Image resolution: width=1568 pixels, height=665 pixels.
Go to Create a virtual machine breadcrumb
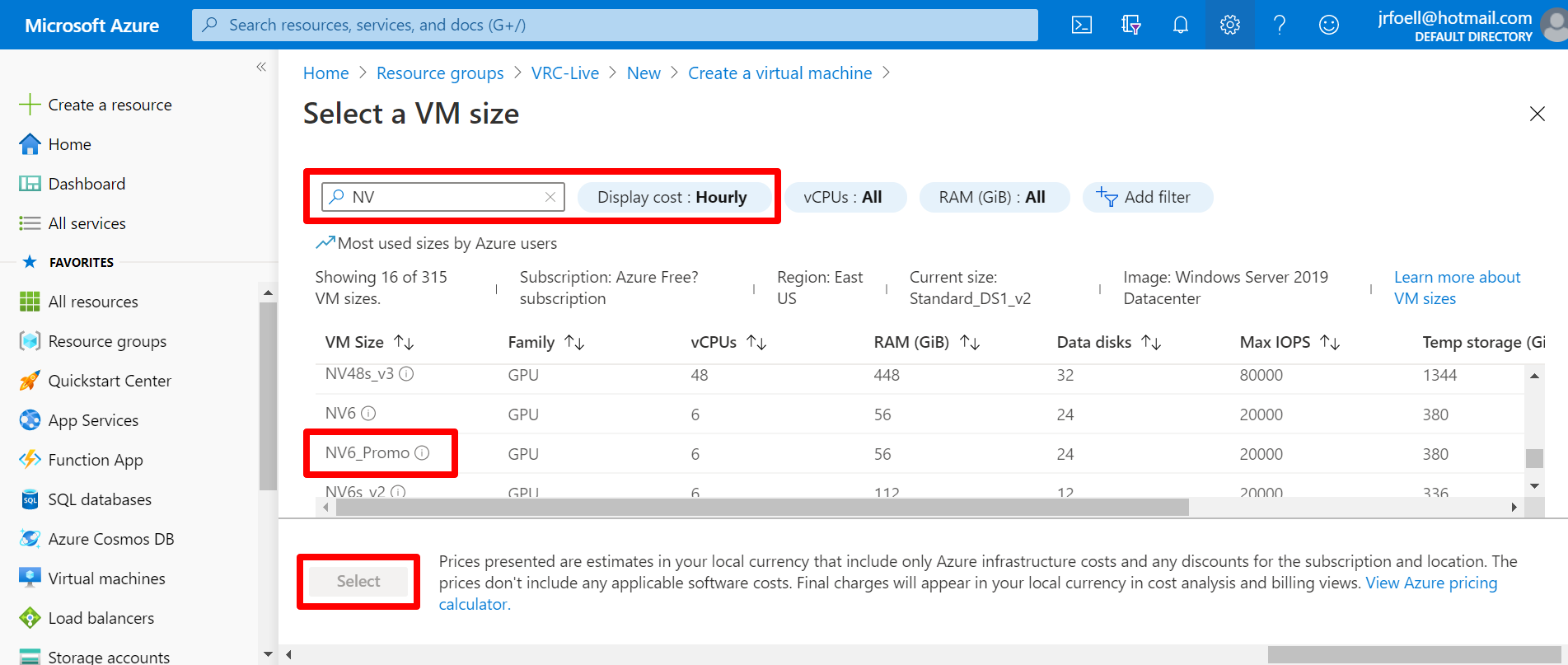pos(779,73)
